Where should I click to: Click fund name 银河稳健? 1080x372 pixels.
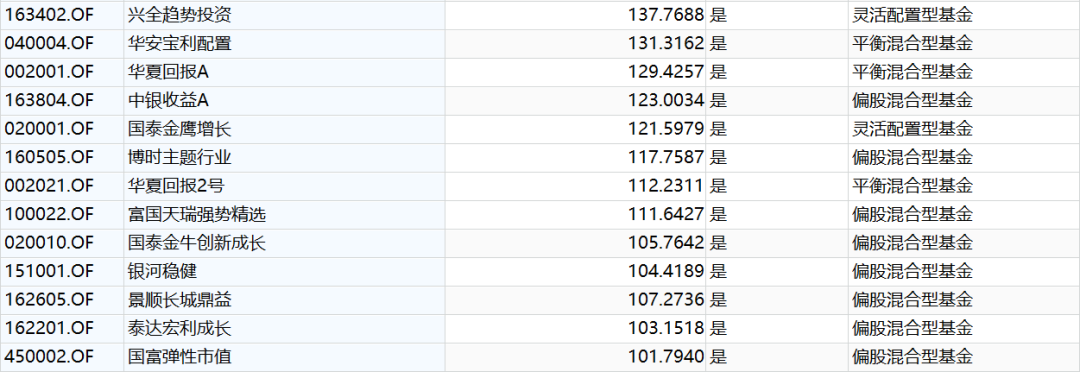[x=163, y=271]
